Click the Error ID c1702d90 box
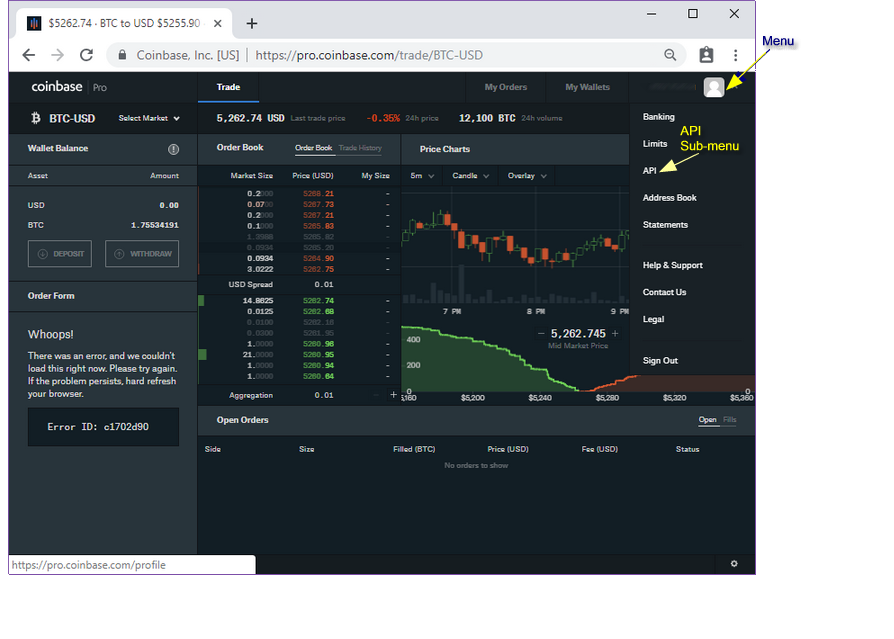The image size is (894, 639). pos(103,426)
